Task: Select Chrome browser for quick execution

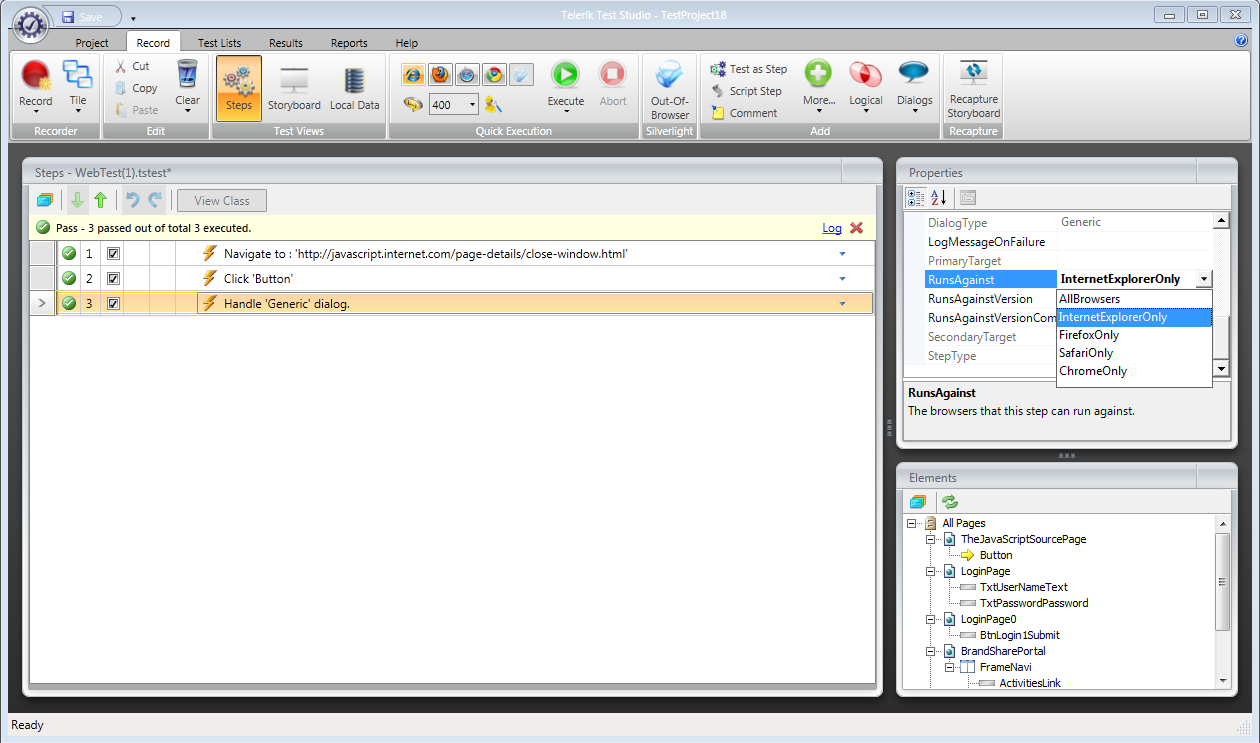Action: pyautogui.click(x=494, y=75)
